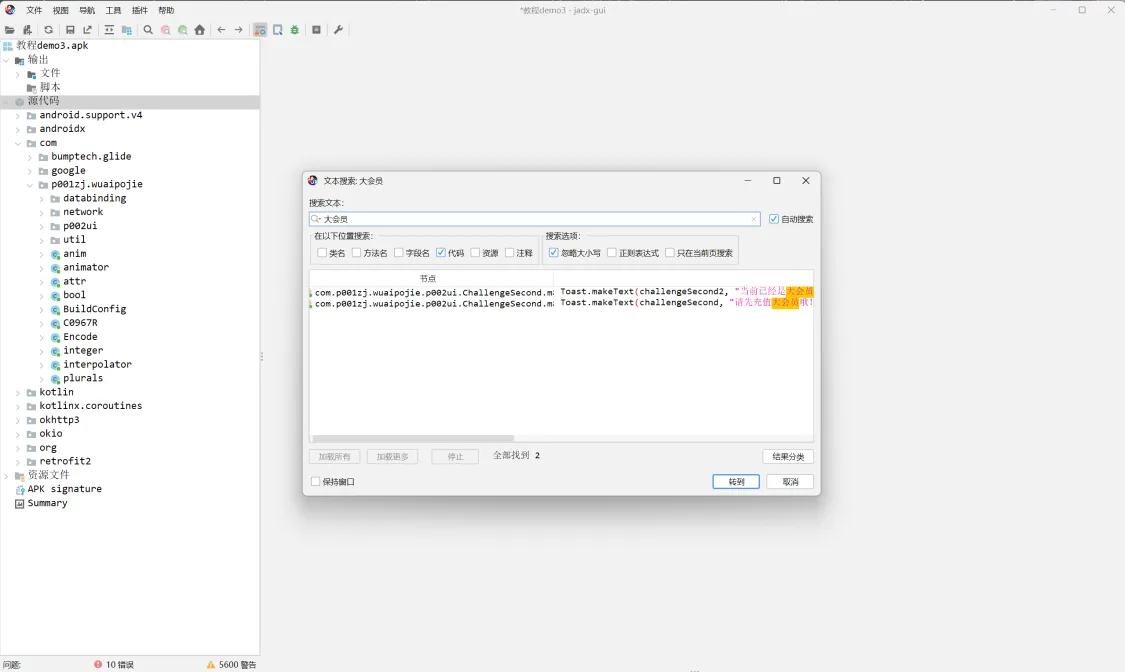Toggle the sync with editor toolbar icon
This screenshot has height=672, width=1125.
(109, 30)
